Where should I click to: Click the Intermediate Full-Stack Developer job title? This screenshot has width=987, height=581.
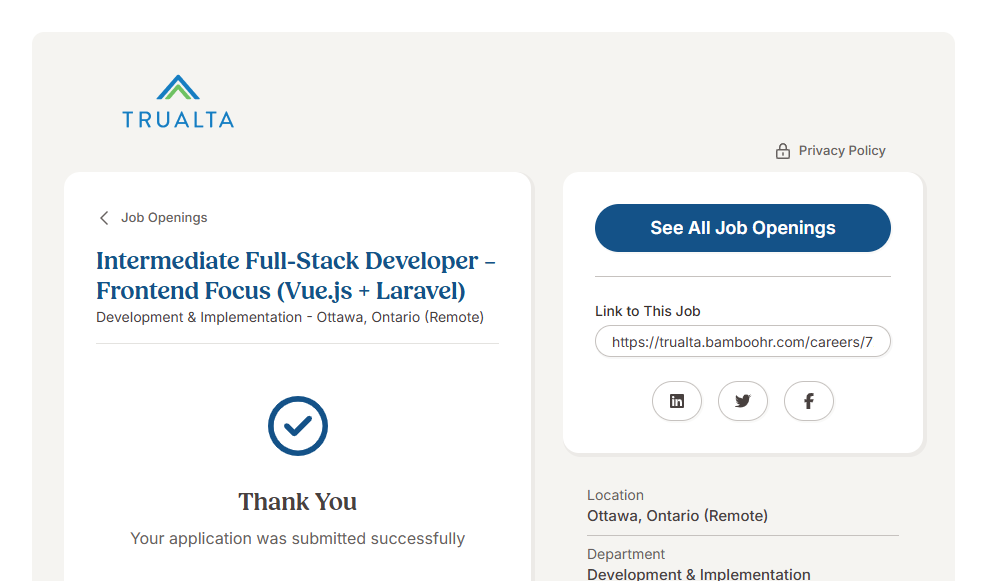pos(296,276)
